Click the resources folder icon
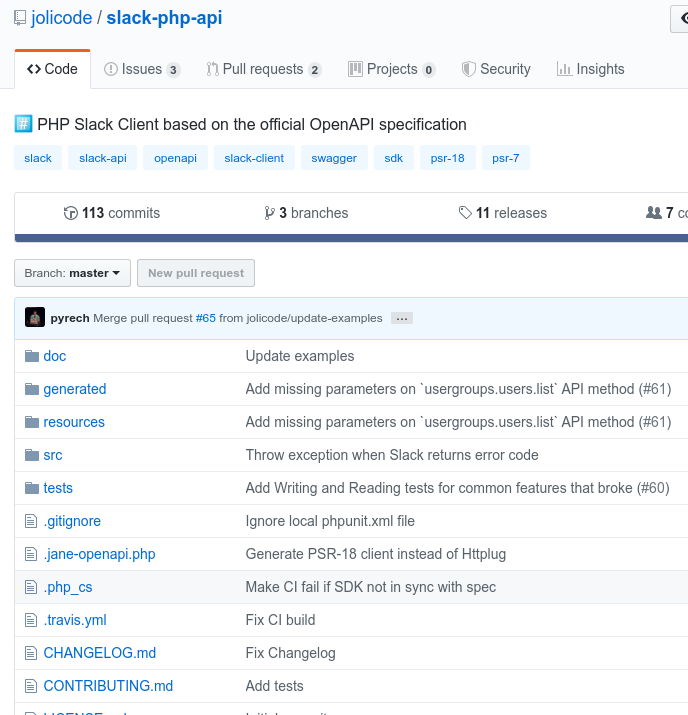The width and height of the screenshot is (688, 715). coord(31,422)
